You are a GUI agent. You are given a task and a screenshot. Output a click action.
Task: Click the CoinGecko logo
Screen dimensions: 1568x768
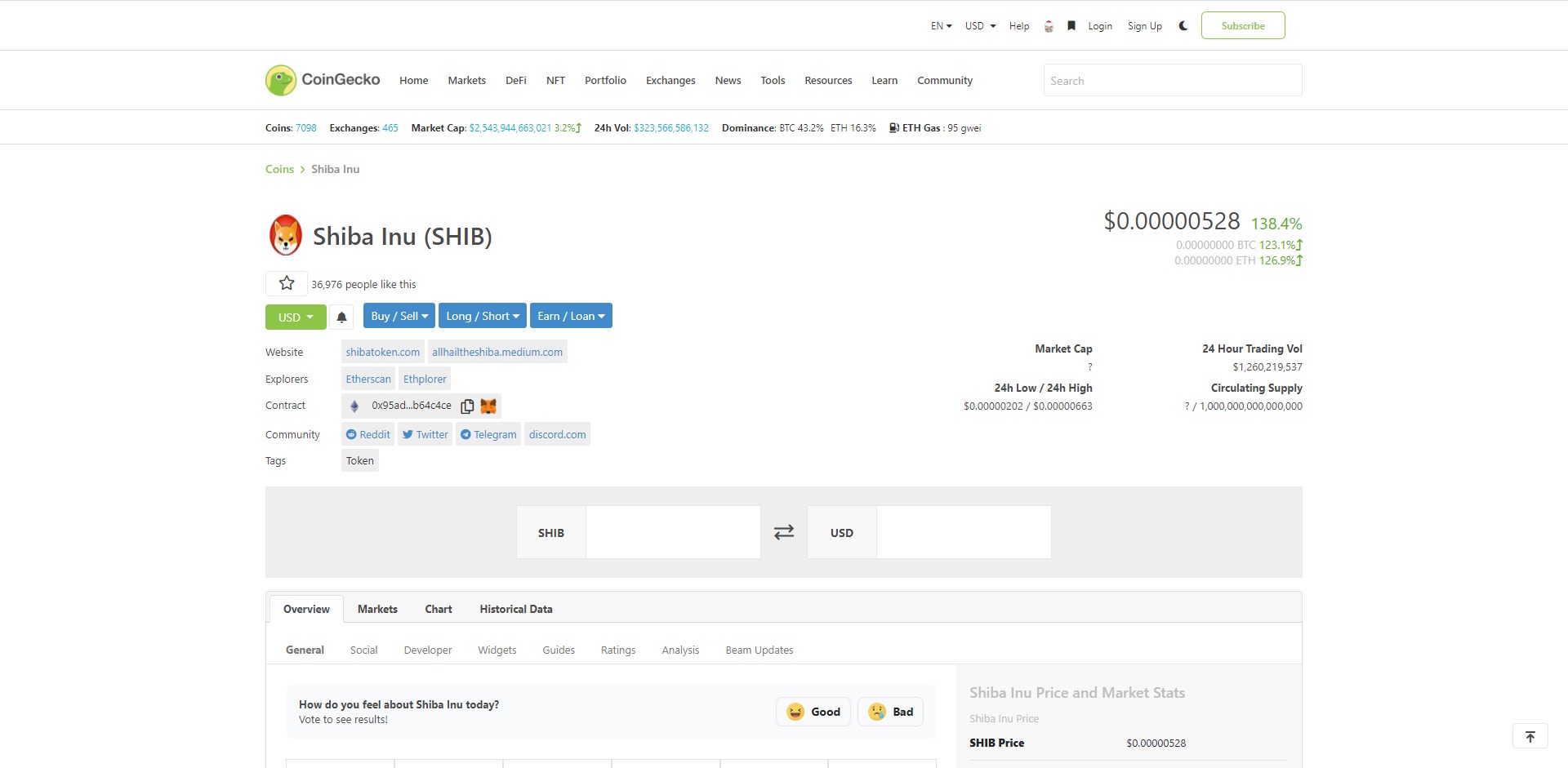323,80
